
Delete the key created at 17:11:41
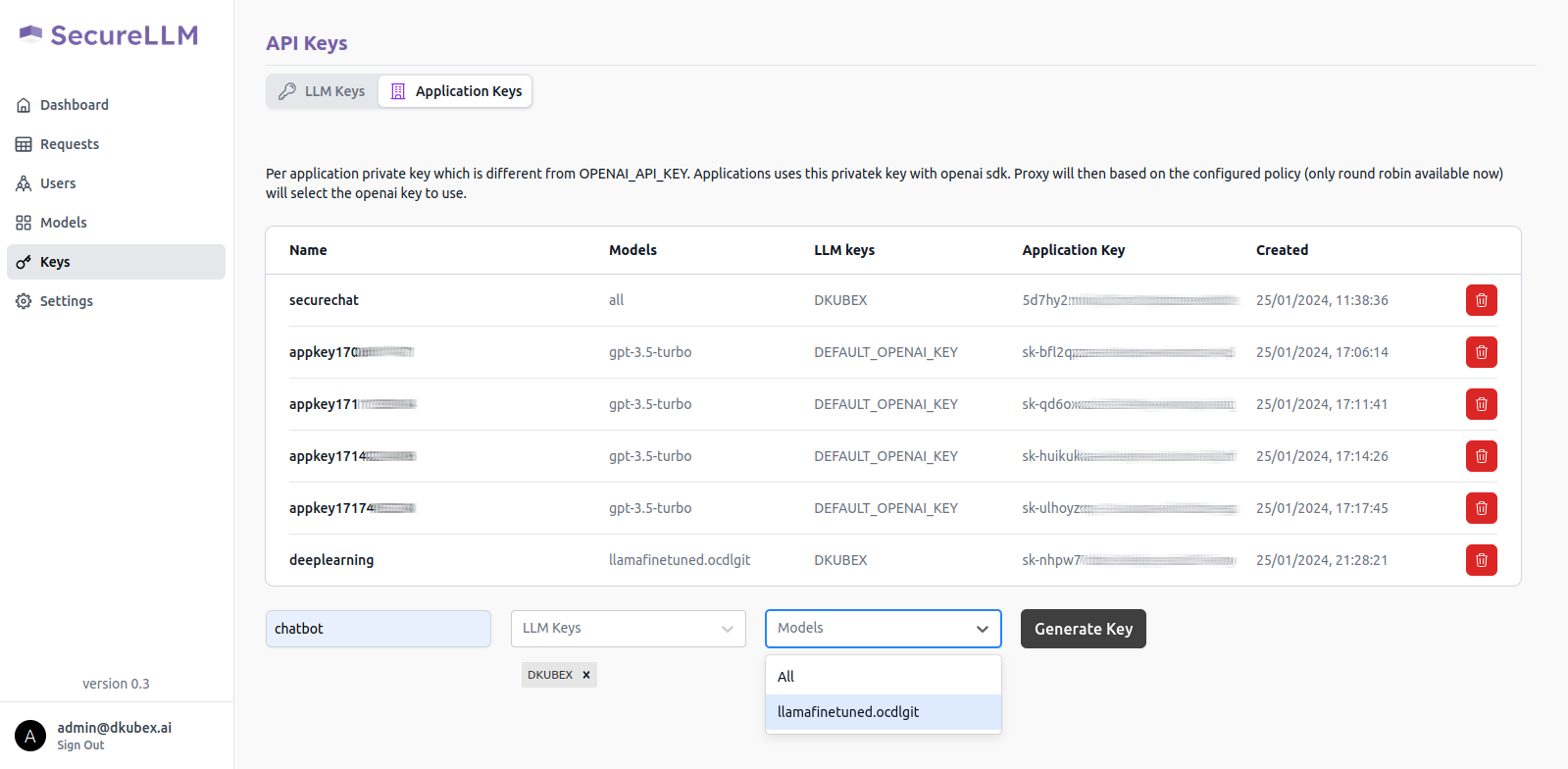click(x=1481, y=404)
